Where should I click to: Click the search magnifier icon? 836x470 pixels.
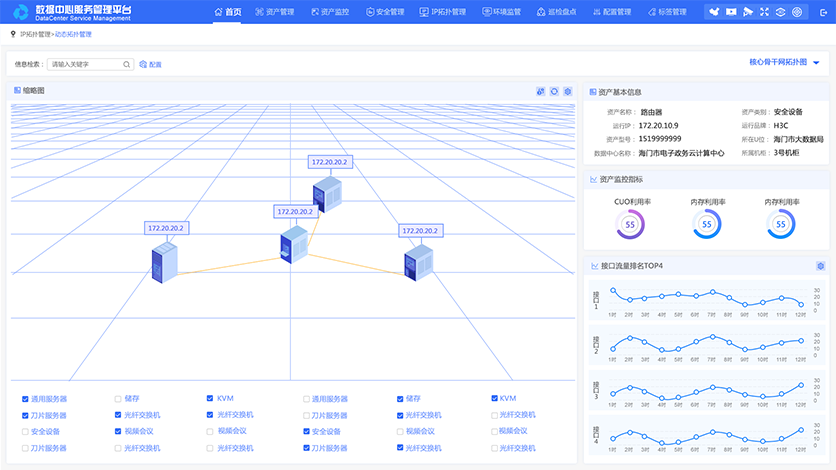click(x=126, y=64)
